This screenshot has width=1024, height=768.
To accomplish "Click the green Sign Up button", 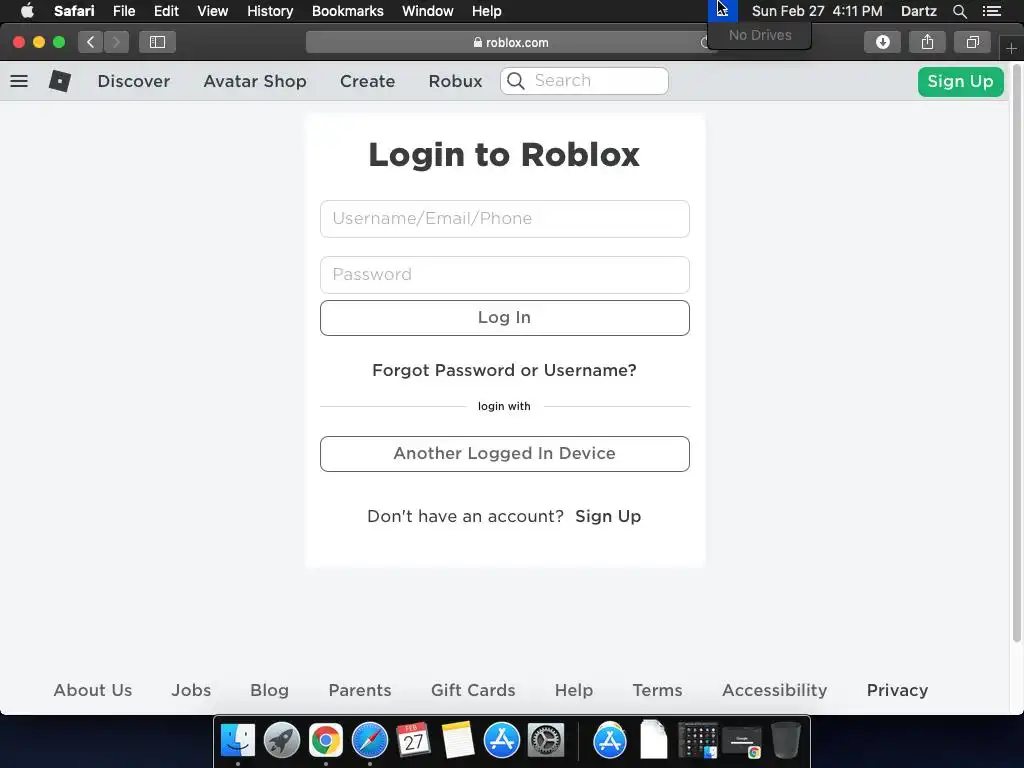I will 960,82.
